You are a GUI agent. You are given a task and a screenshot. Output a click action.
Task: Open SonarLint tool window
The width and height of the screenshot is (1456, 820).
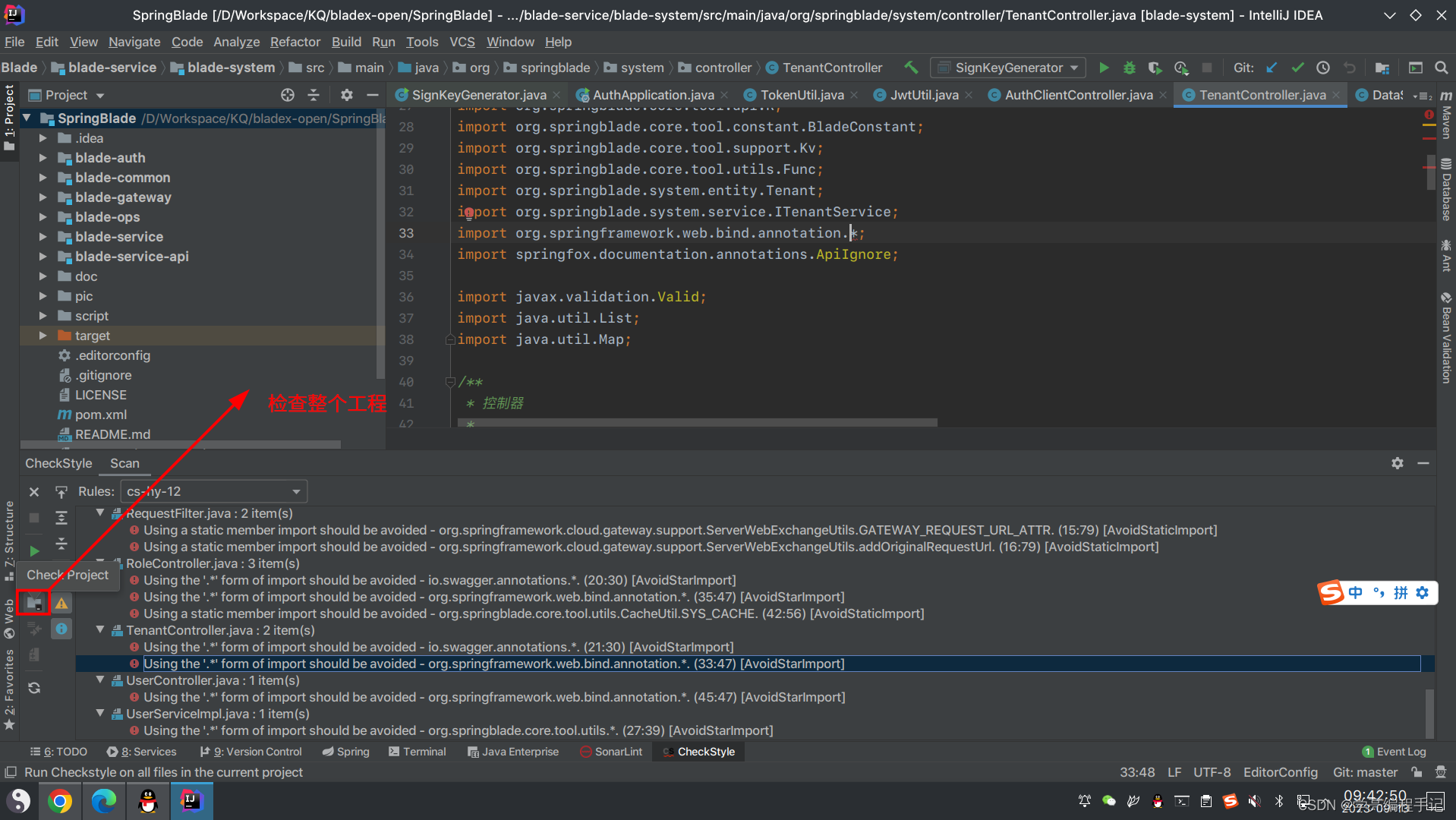click(611, 752)
